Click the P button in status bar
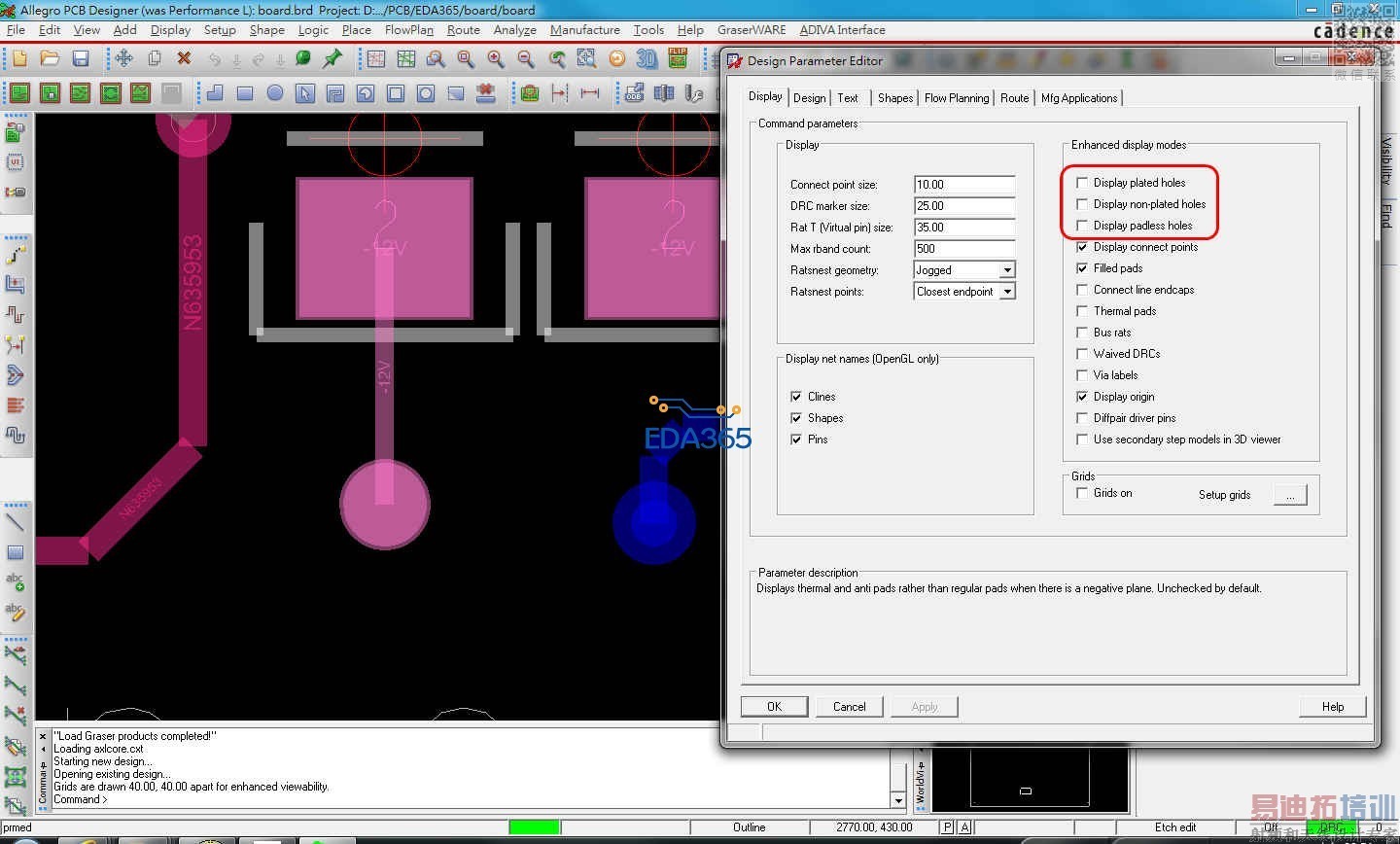 point(947,827)
